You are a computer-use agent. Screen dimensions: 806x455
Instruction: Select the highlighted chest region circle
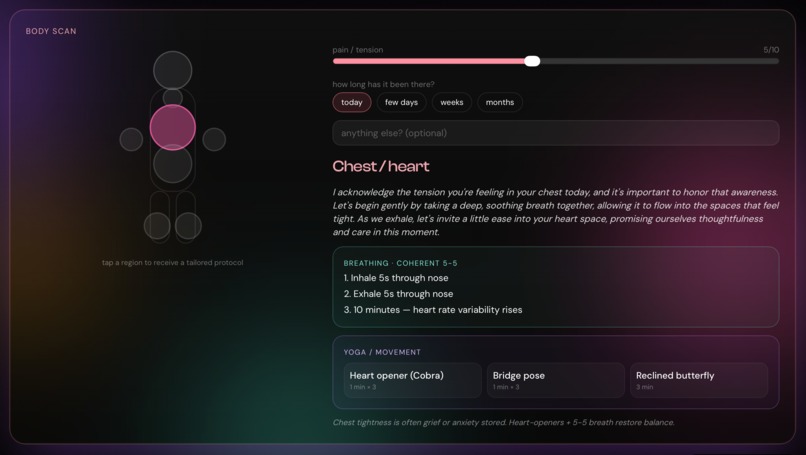point(173,128)
